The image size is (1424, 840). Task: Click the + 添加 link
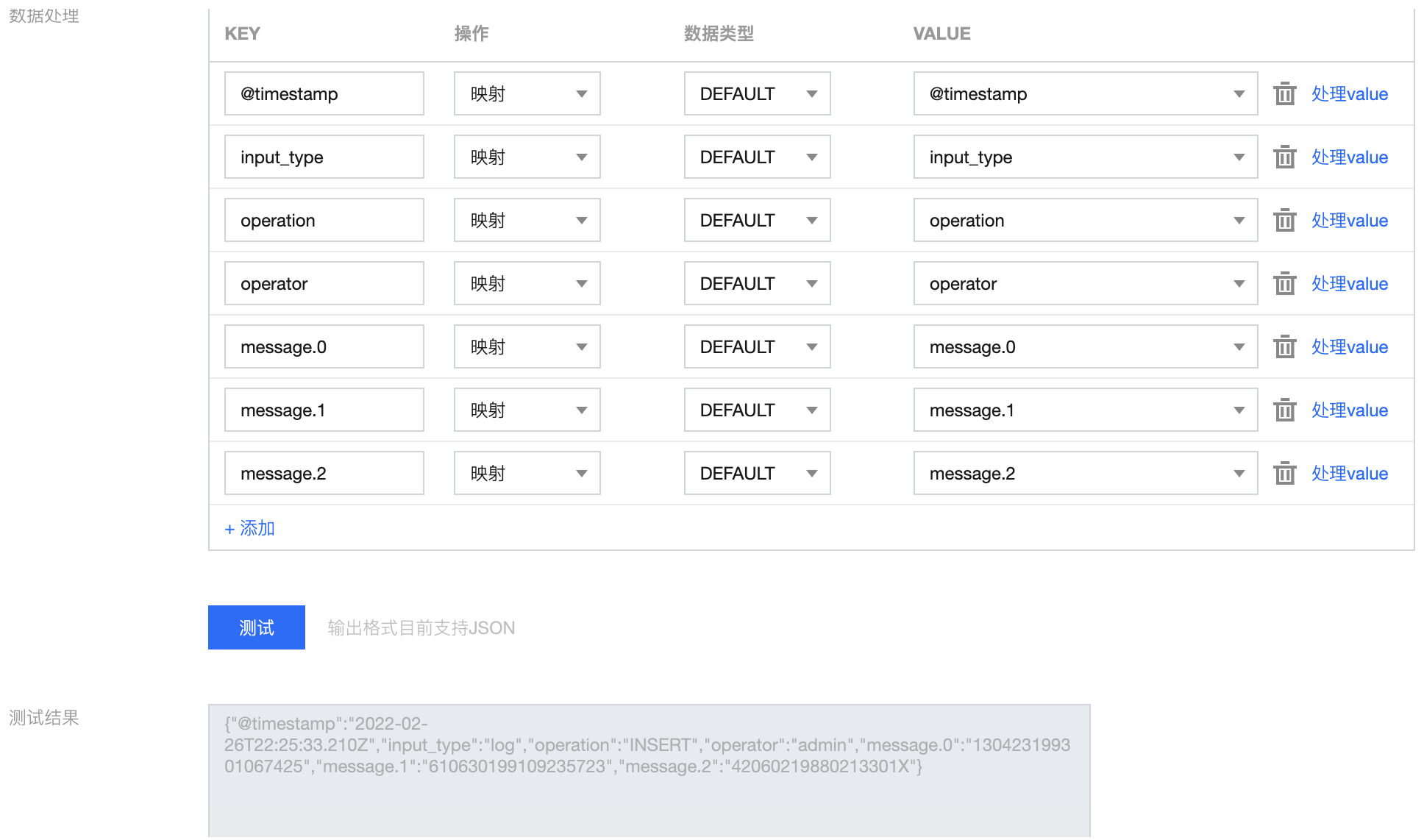(x=250, y=528)
